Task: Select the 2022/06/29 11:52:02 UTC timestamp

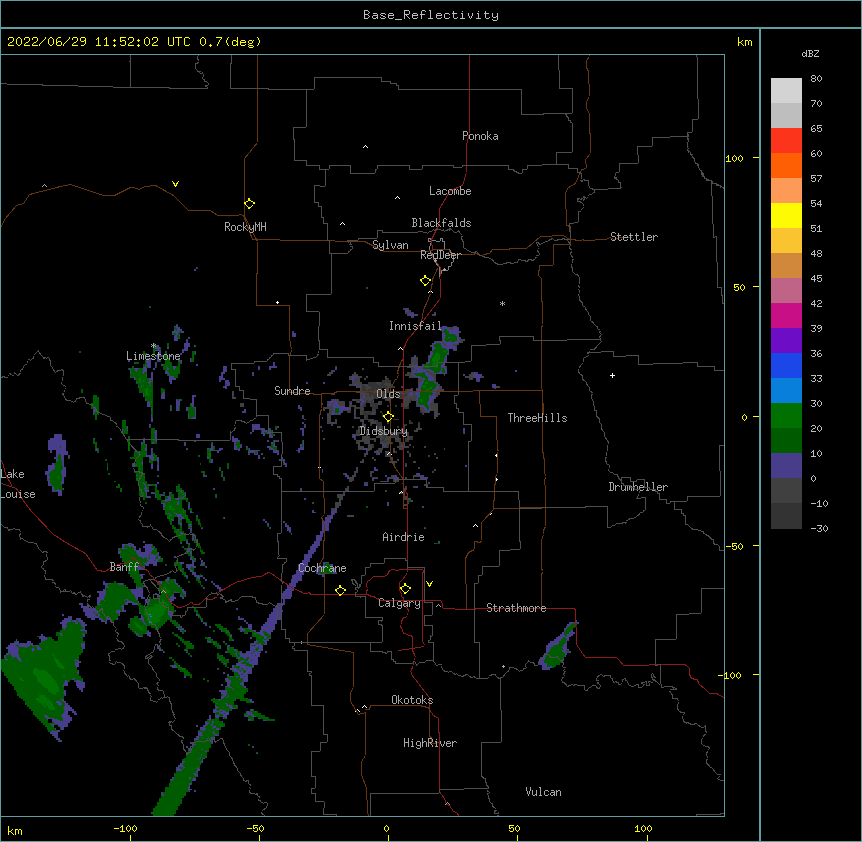Action: pos(99,42)
